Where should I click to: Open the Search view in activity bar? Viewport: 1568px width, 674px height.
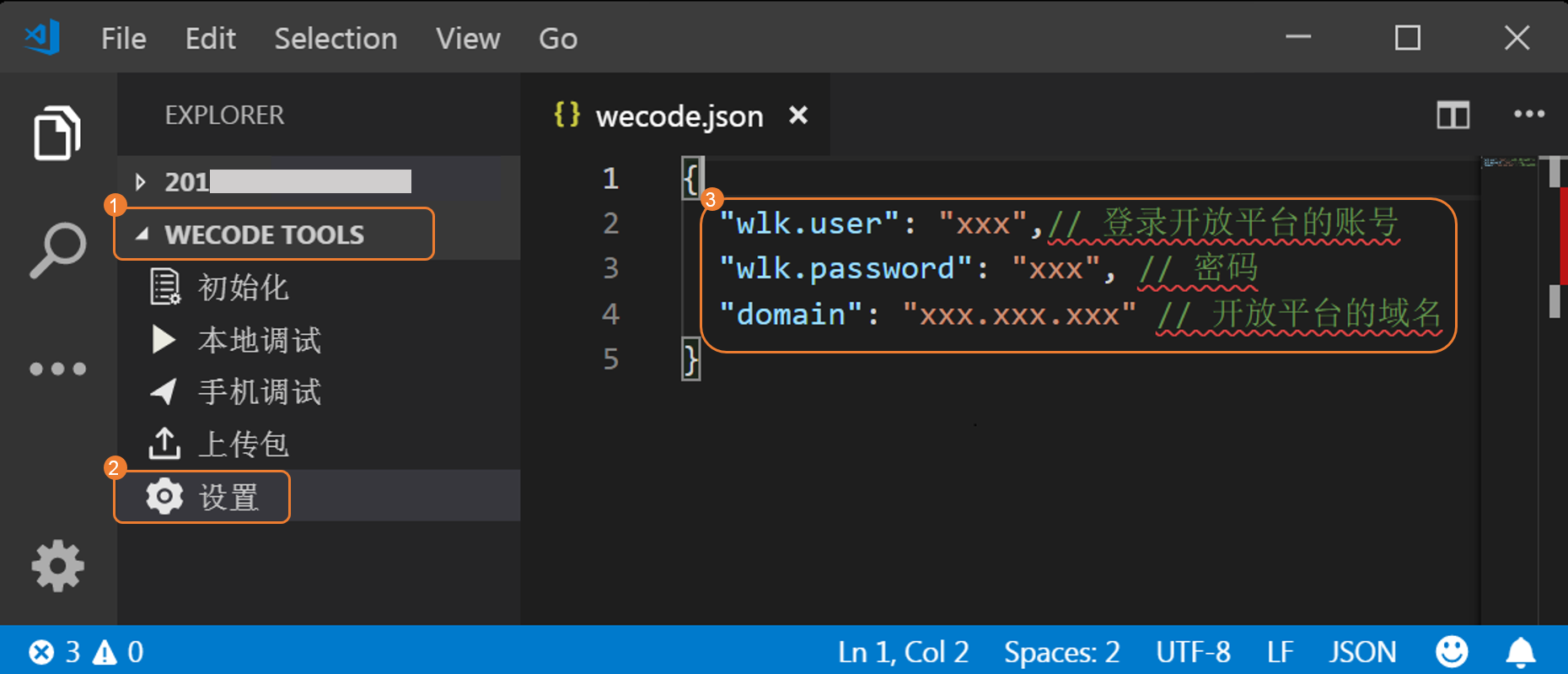[57, 250]
